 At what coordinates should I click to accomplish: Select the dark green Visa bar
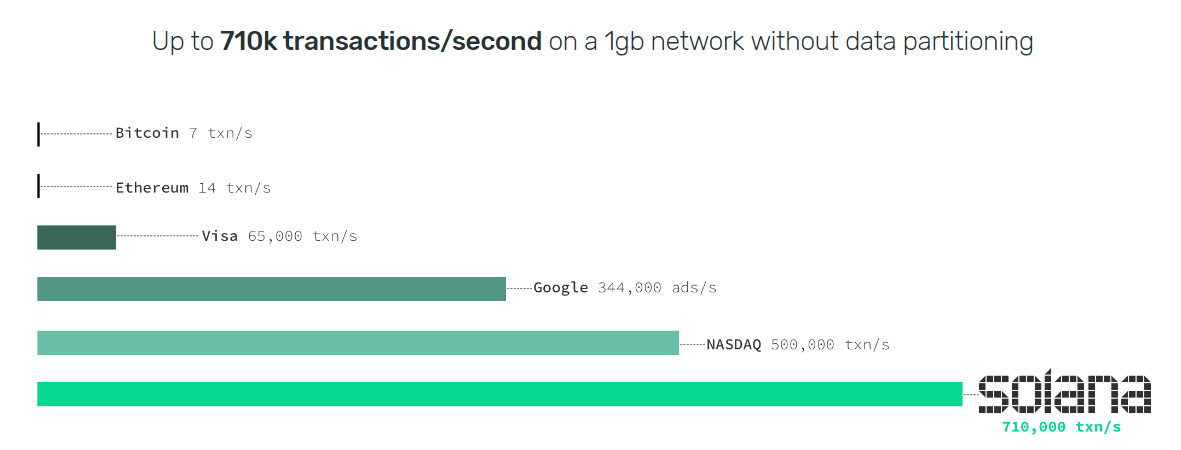76,237
